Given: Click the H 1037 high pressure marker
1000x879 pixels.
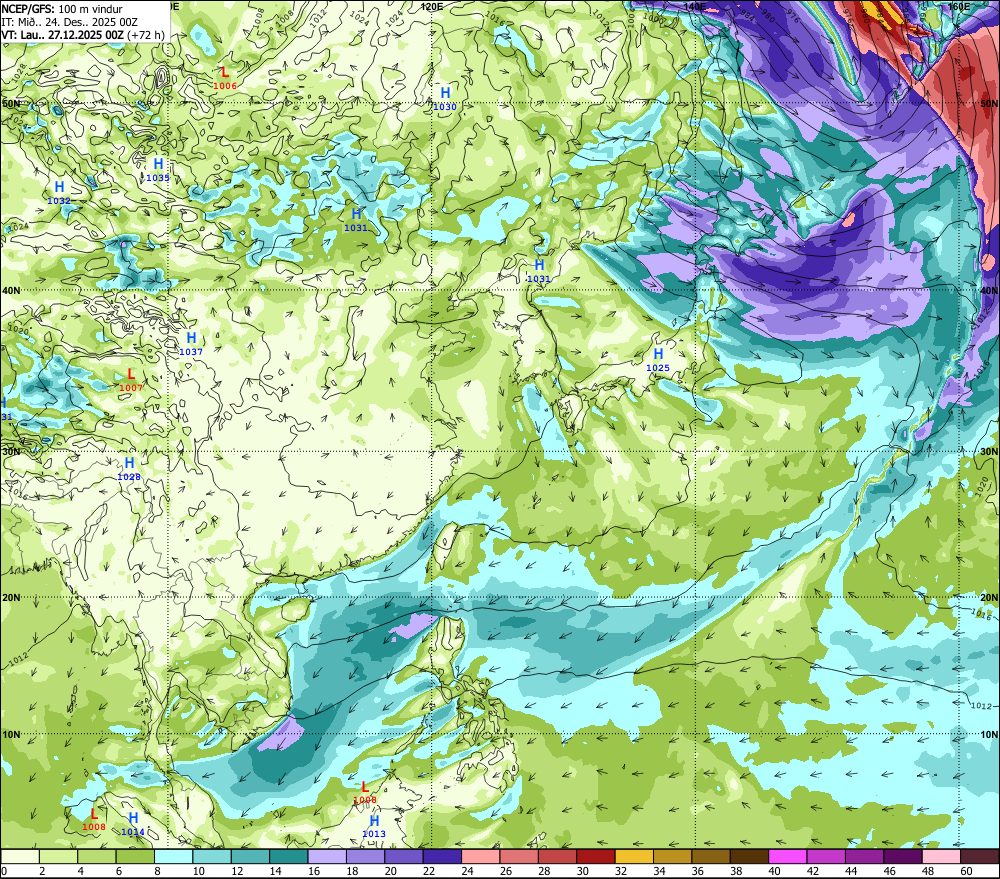Looking at the screenshot, I should point(191,344).
